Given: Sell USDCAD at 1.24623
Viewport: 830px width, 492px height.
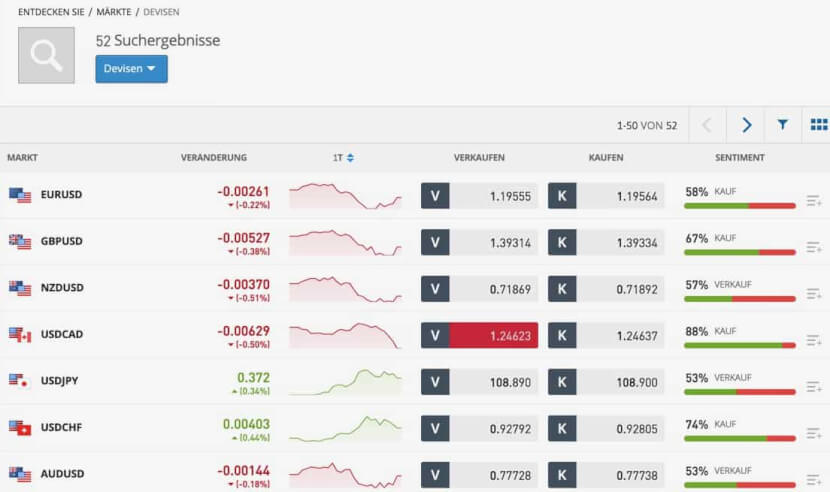Looking at the screenshot, I should click(x=480, y=335).
